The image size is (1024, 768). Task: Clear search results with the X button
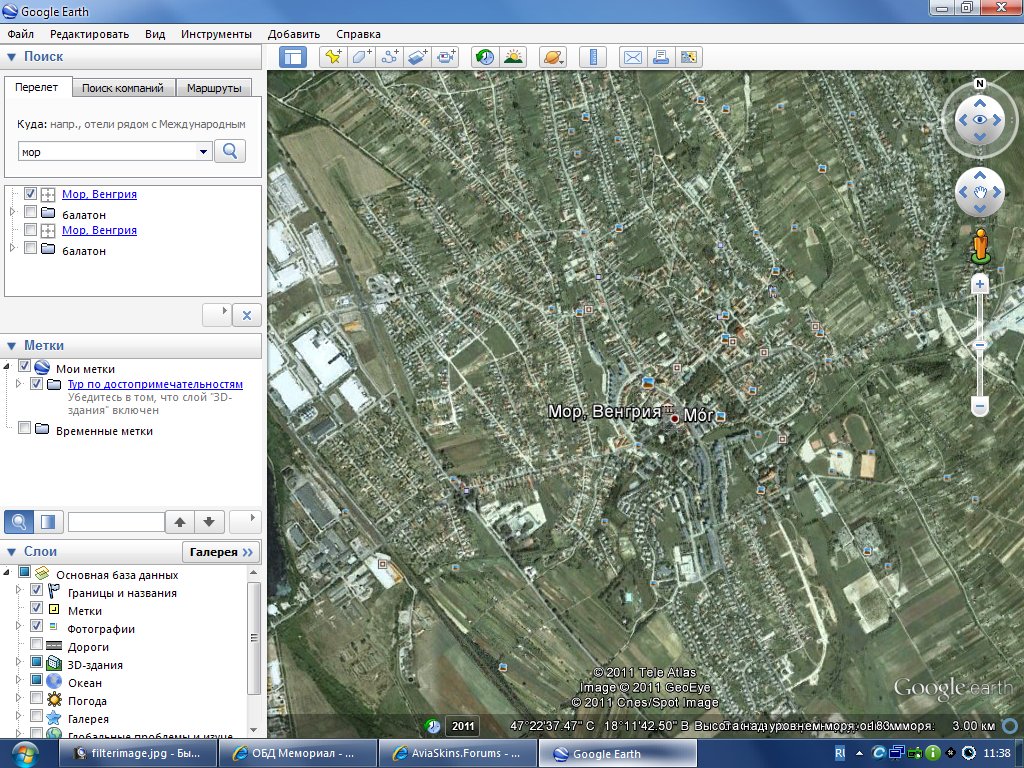[247, 315]
